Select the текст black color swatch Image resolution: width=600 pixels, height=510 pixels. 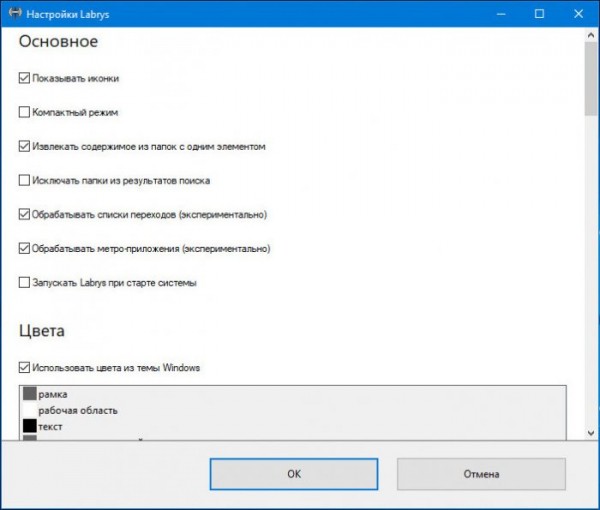pyautogui.click(x=30, y=426)
